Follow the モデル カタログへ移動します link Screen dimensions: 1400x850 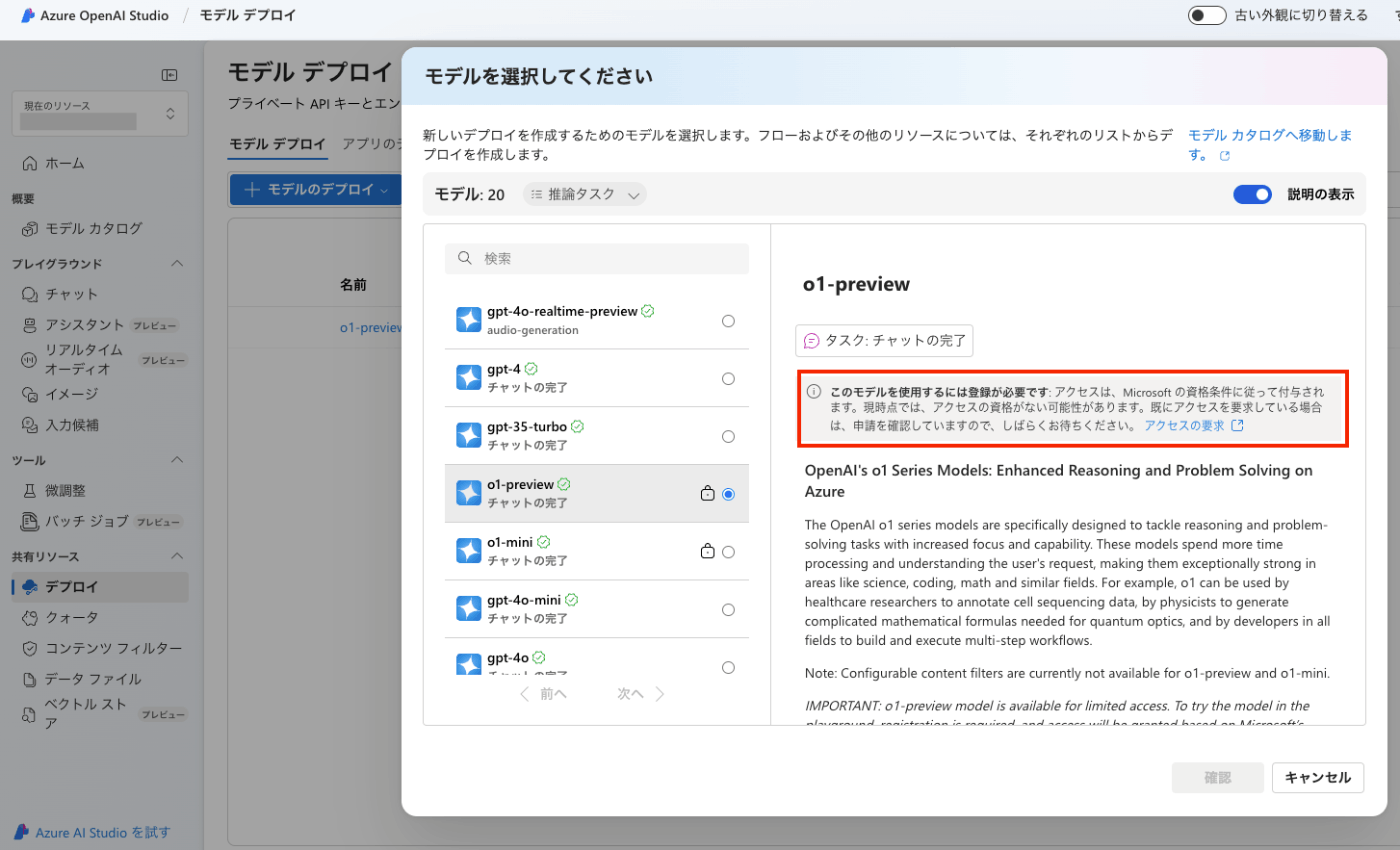(x=1270, y=145)
